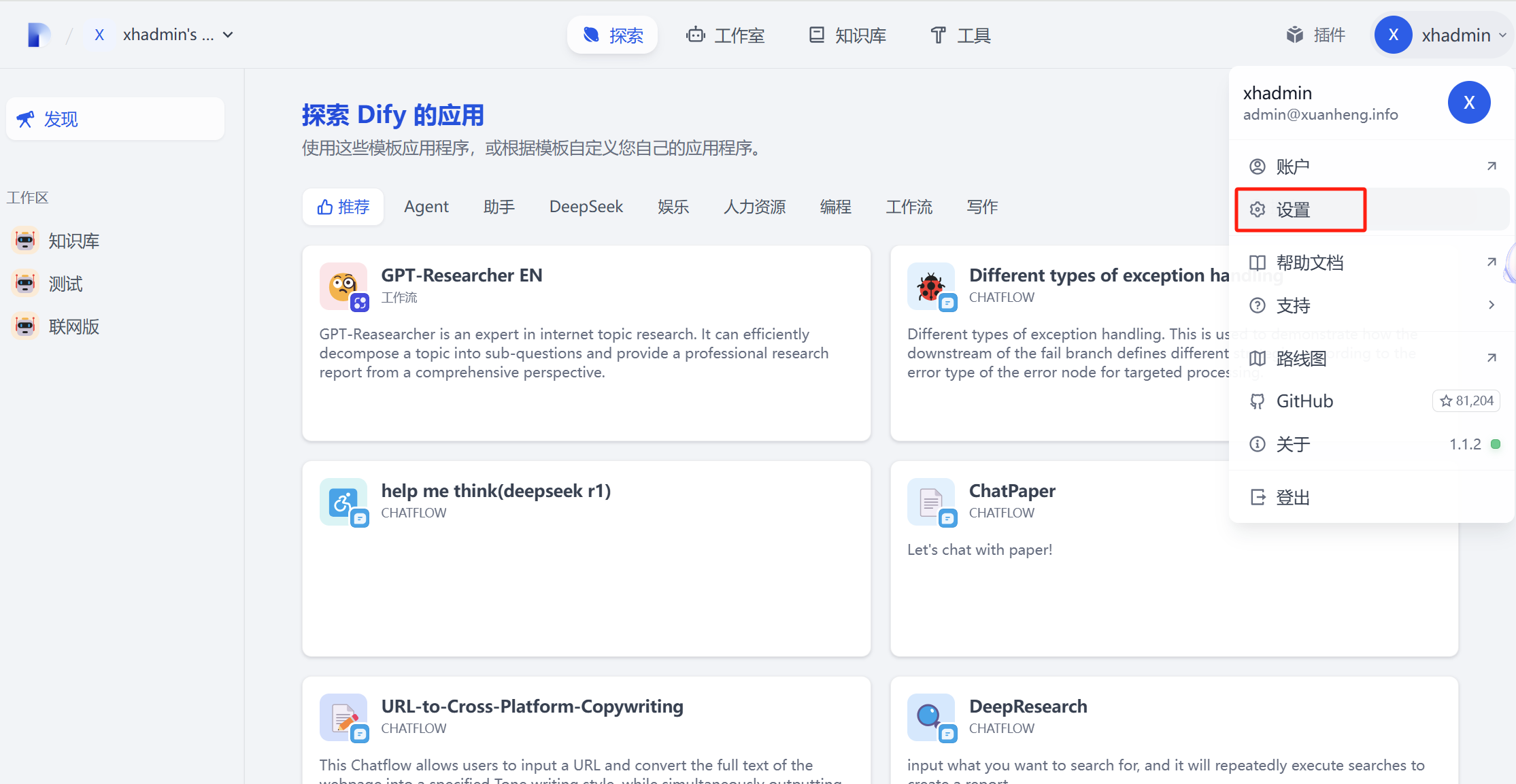Click the 联网版 robot icon in sidebar
Image resolution: width=1516 pixels, height=784 pixels.
[25, 326]
